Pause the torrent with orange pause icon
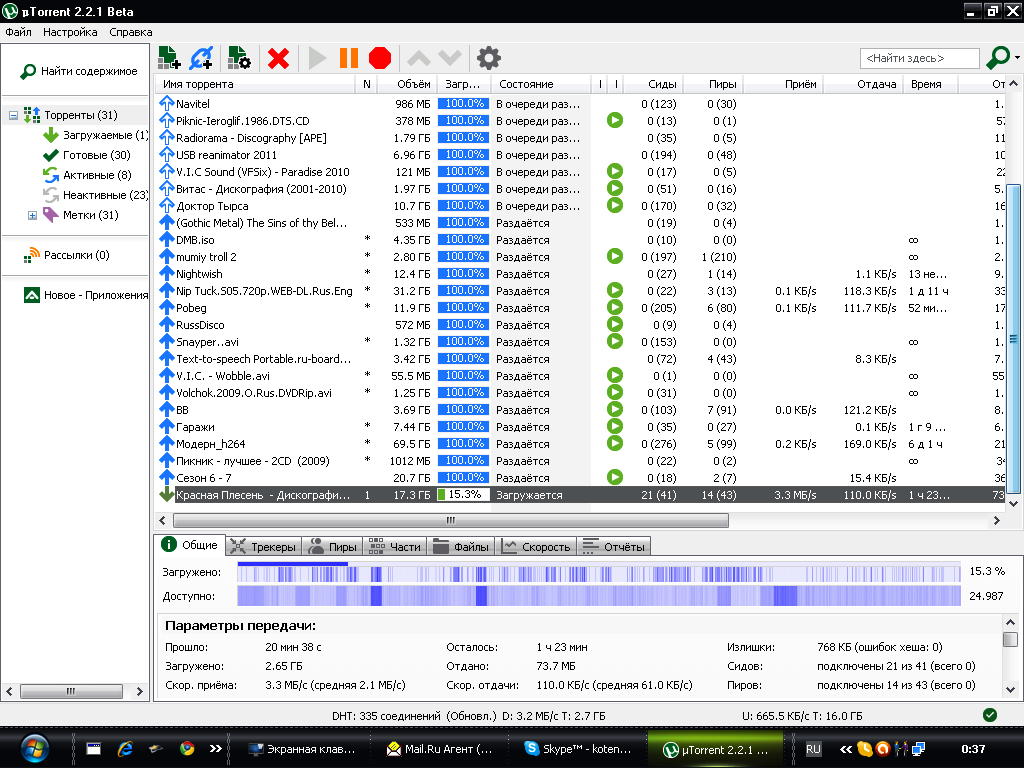Image resolution: width=1024 pixels, height=768 pixels. click(348, 58)
